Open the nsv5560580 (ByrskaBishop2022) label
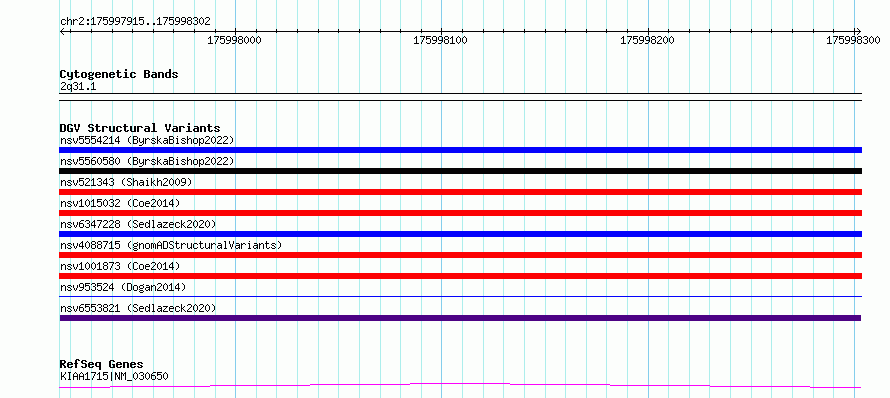The image size is (890, 398). [146, 161]
